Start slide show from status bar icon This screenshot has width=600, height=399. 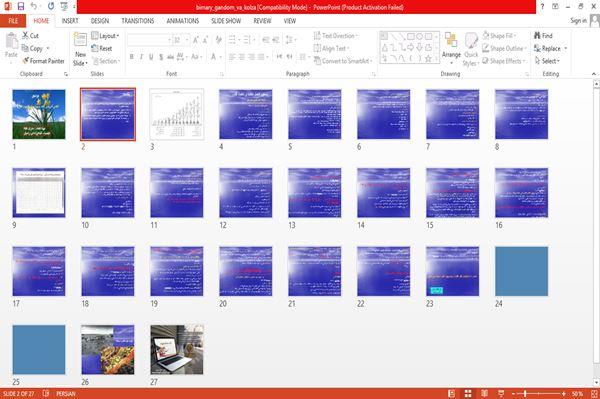(501, 393)
